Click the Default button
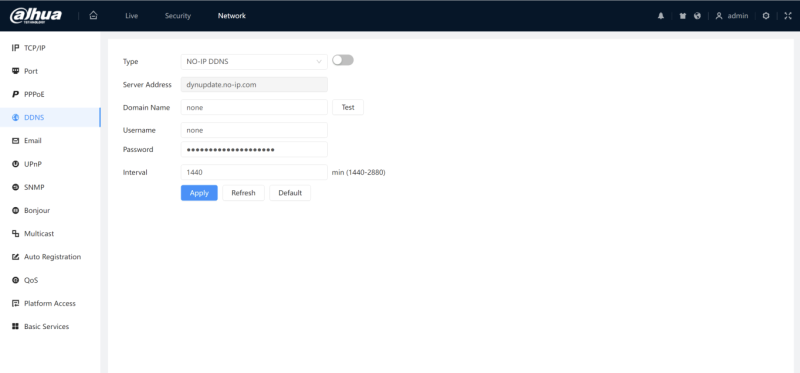Screen dimensions: 800x373 pyautogui.click(x=290, y=193)
